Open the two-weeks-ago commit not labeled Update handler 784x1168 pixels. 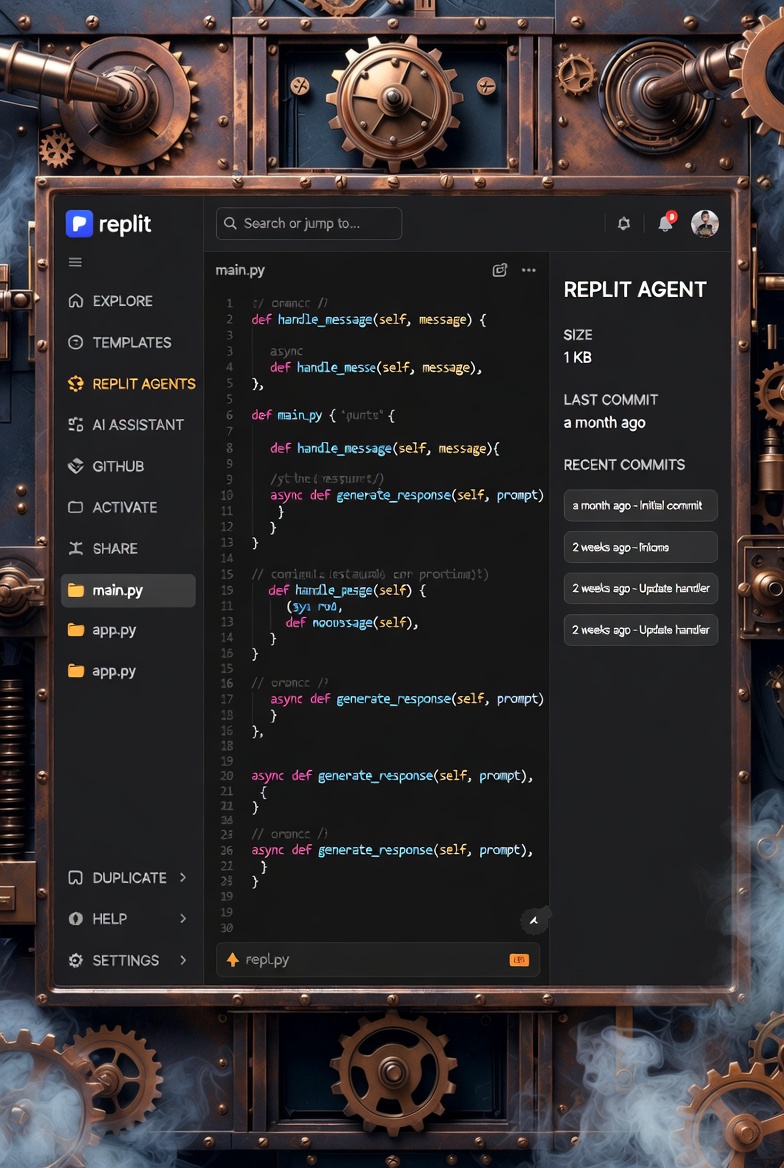(x=640, y=547)
